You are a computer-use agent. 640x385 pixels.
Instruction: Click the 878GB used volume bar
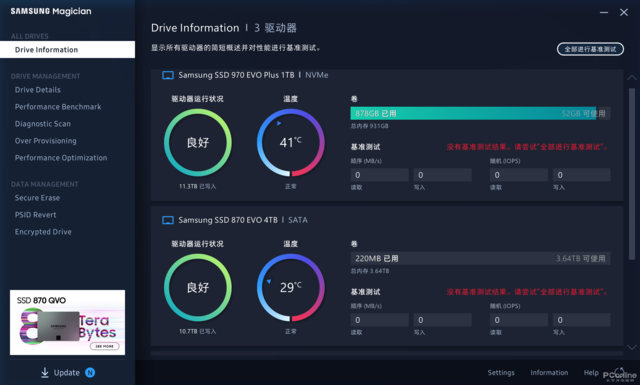(480, 113)
